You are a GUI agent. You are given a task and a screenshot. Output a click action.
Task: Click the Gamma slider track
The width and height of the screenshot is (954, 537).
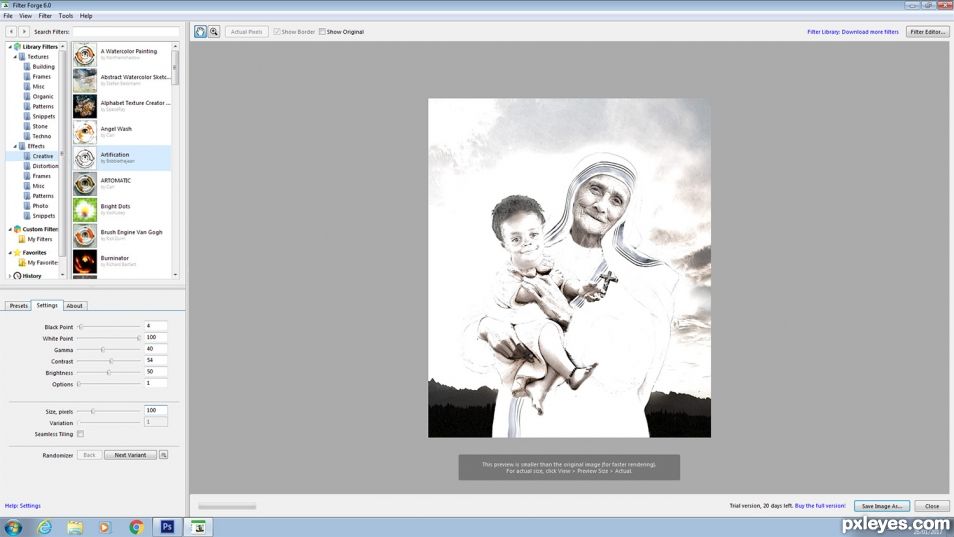click(x=109, y=350)
